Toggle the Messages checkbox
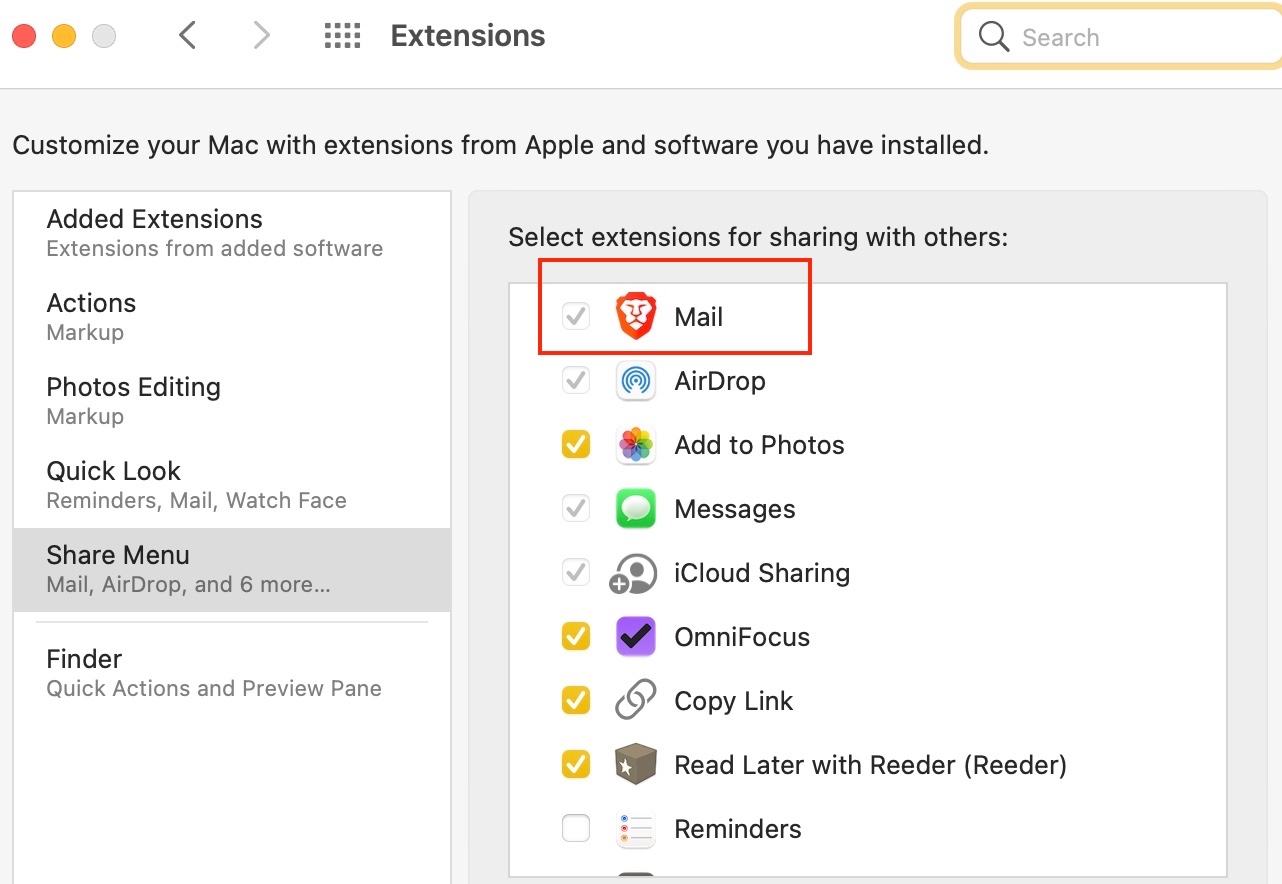This screenshot has height=884, width=1282. (x=576, y=509)
